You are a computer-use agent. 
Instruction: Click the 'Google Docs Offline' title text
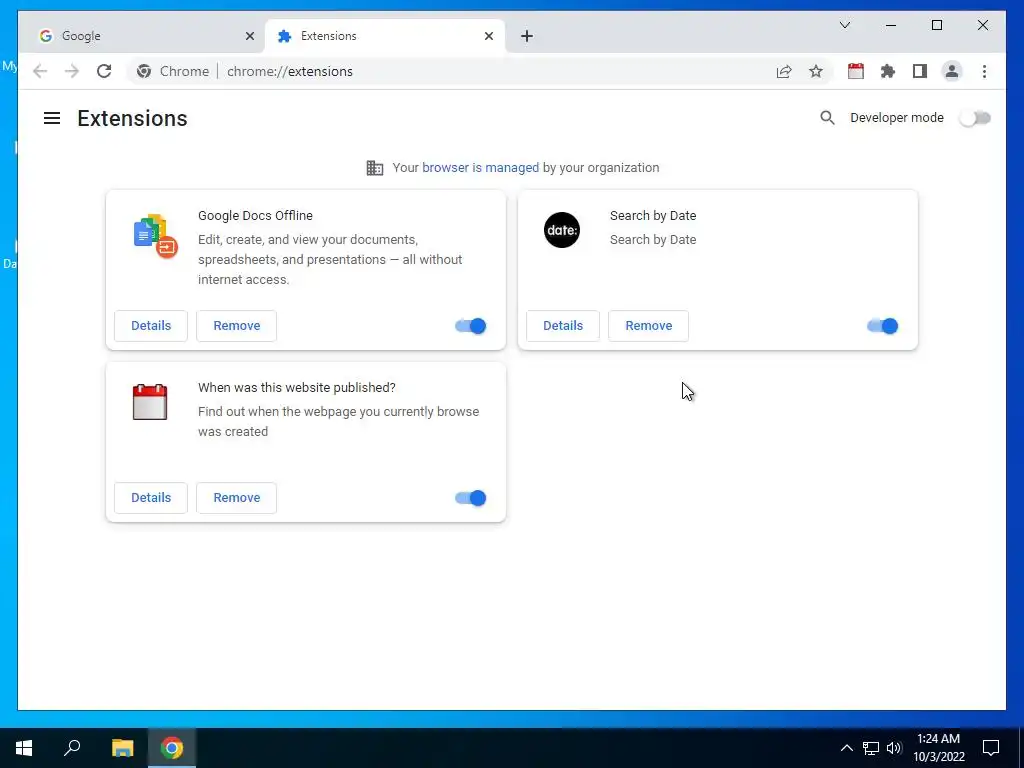click(x=255, y=216)
